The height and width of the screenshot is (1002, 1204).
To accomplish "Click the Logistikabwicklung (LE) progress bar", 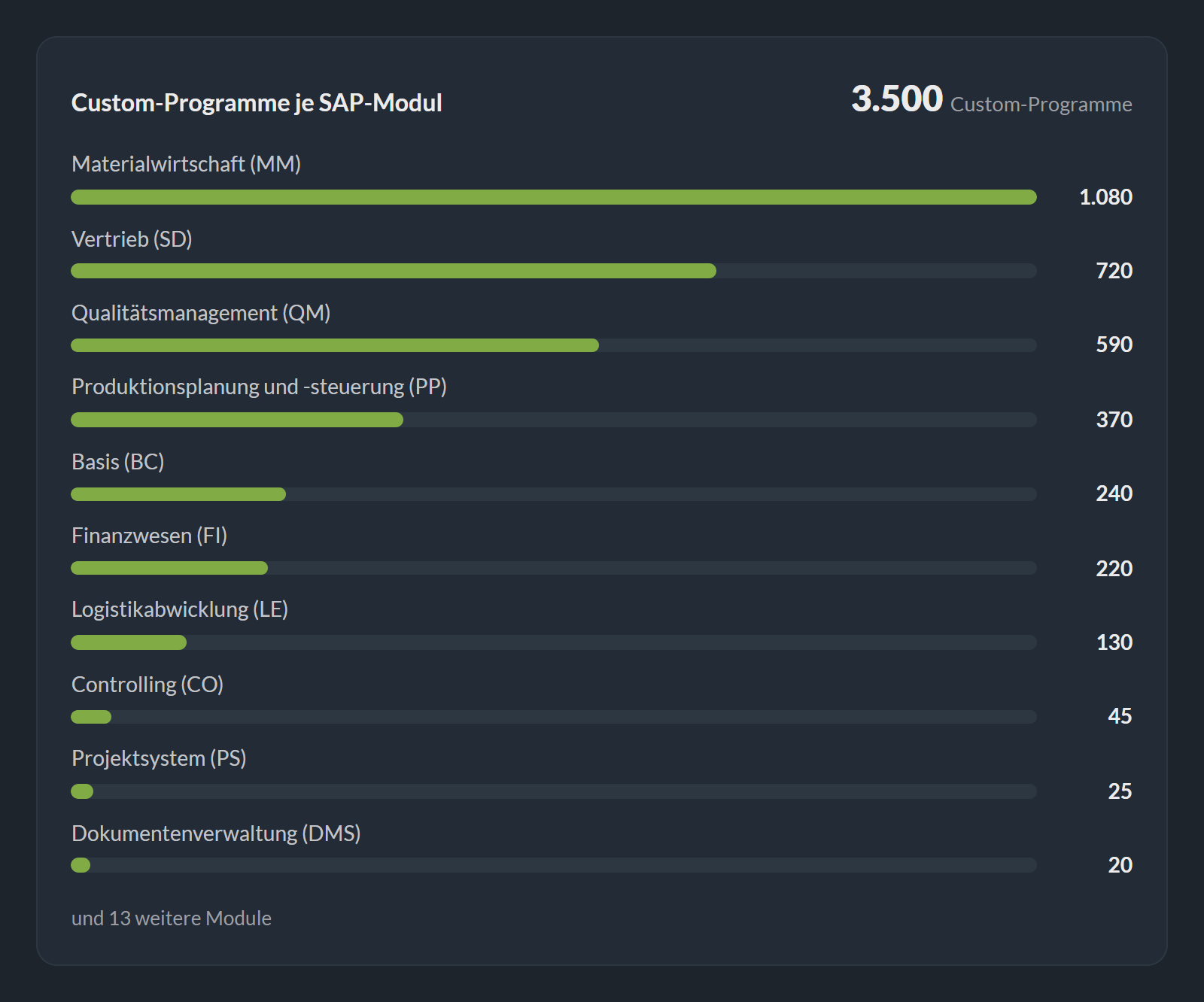I will (554, 642).
